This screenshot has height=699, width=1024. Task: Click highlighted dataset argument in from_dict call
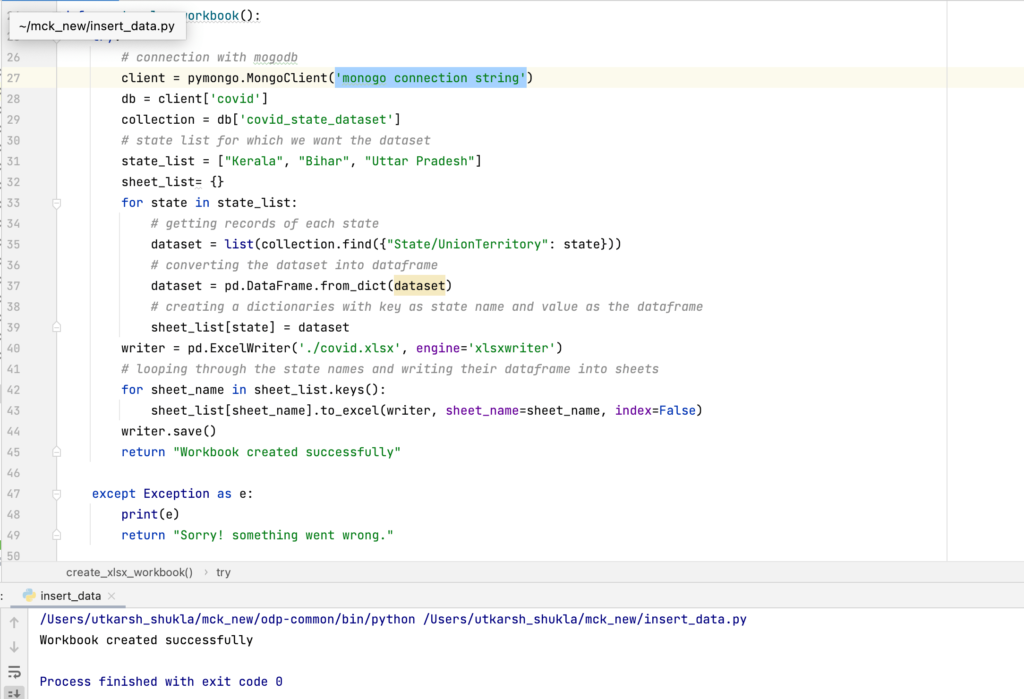click(x=419, y=286)
